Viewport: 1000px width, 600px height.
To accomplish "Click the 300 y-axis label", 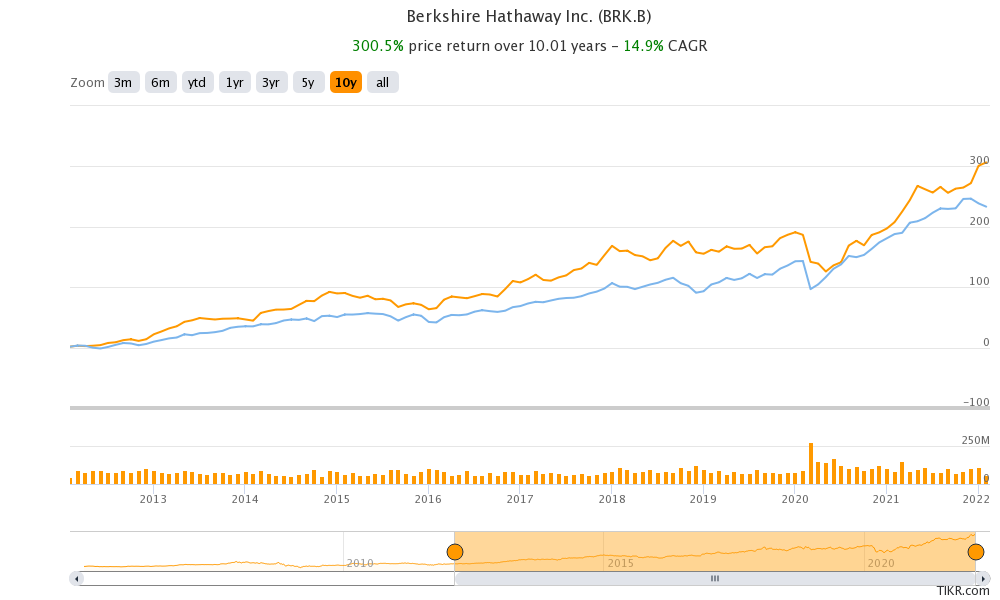I will tap(979, 161).
